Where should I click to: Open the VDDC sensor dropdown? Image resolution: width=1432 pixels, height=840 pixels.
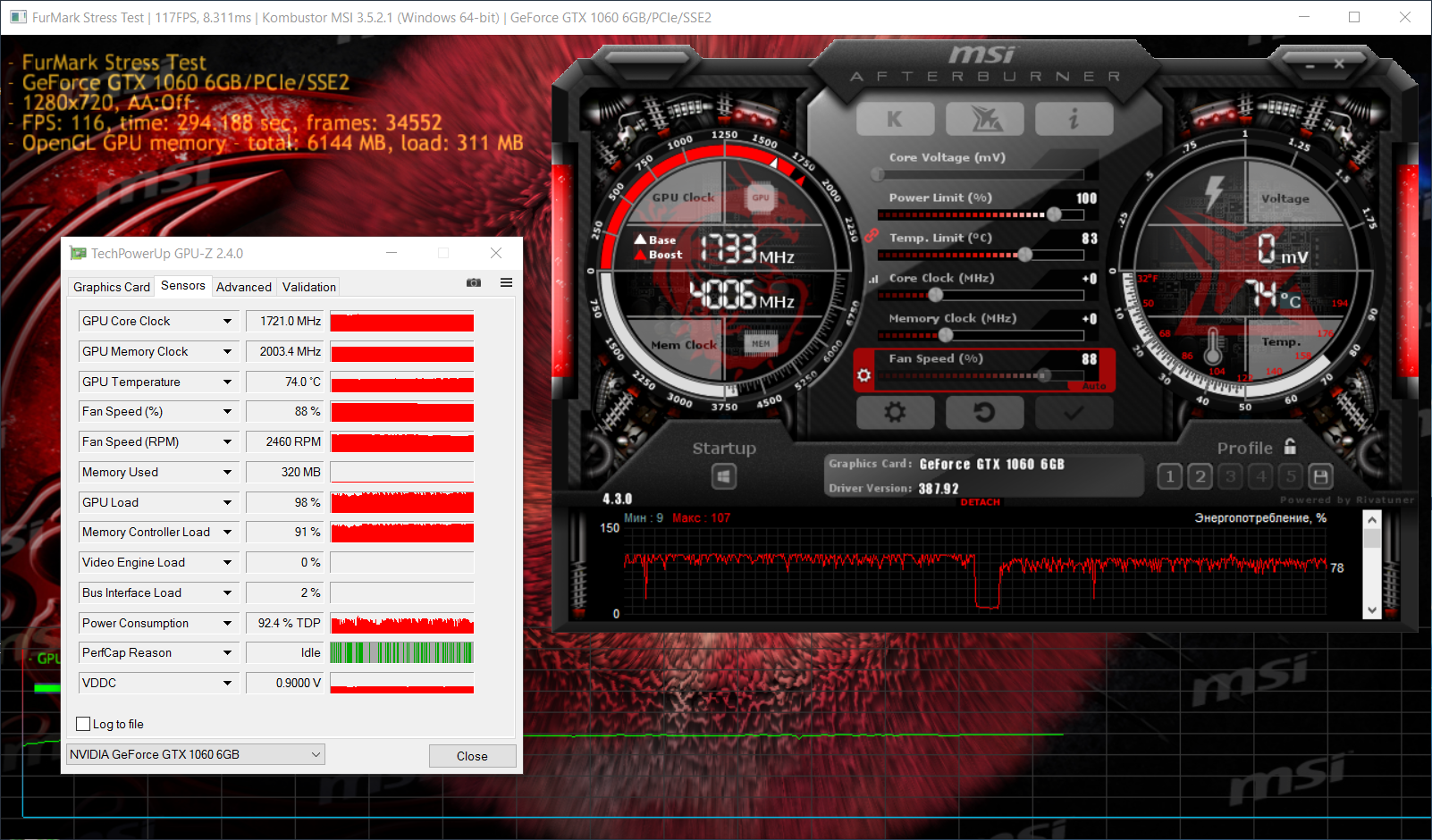pos(227,683)
